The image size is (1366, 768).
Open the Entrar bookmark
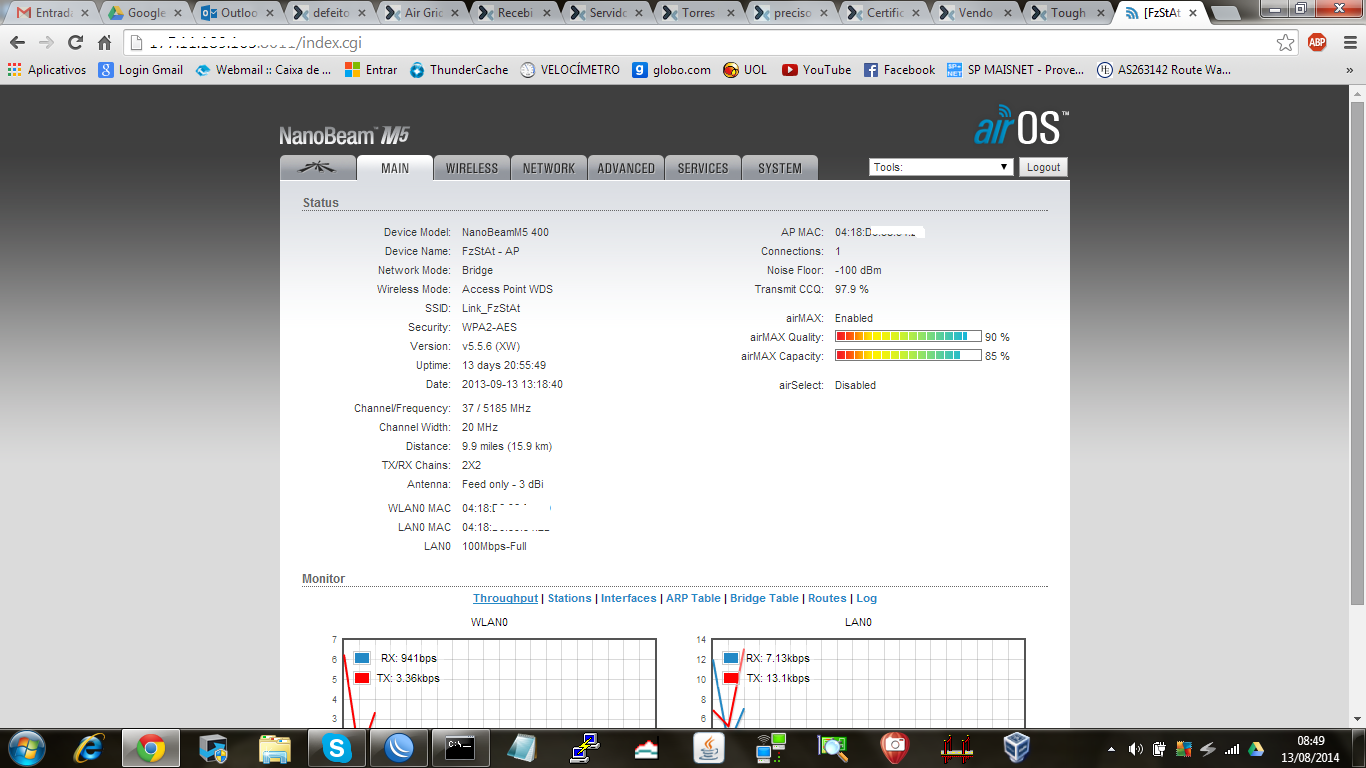point(371,70)
